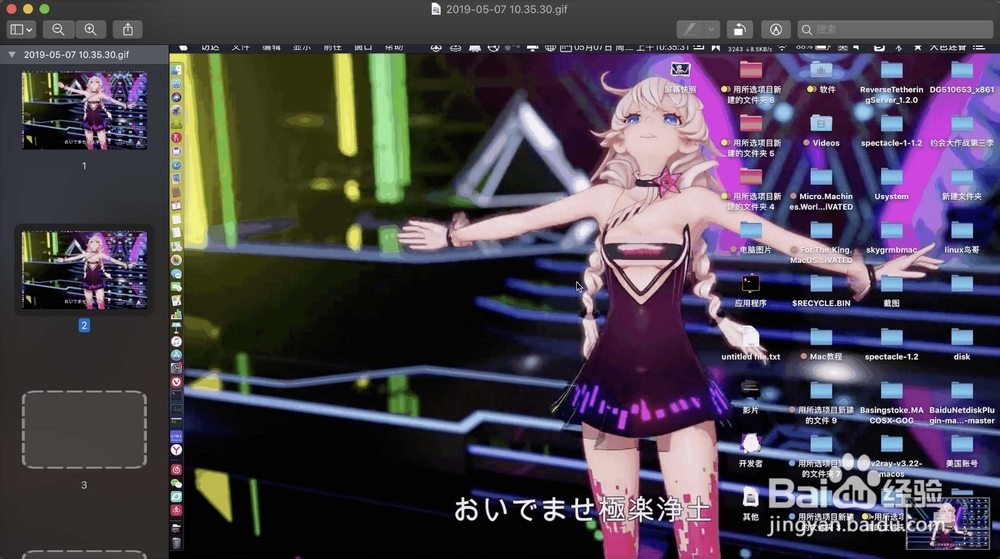The width and height of the screenshot is (1000, 559).
Task: Show the Markup toolbar
Action: tap(776, 29)
